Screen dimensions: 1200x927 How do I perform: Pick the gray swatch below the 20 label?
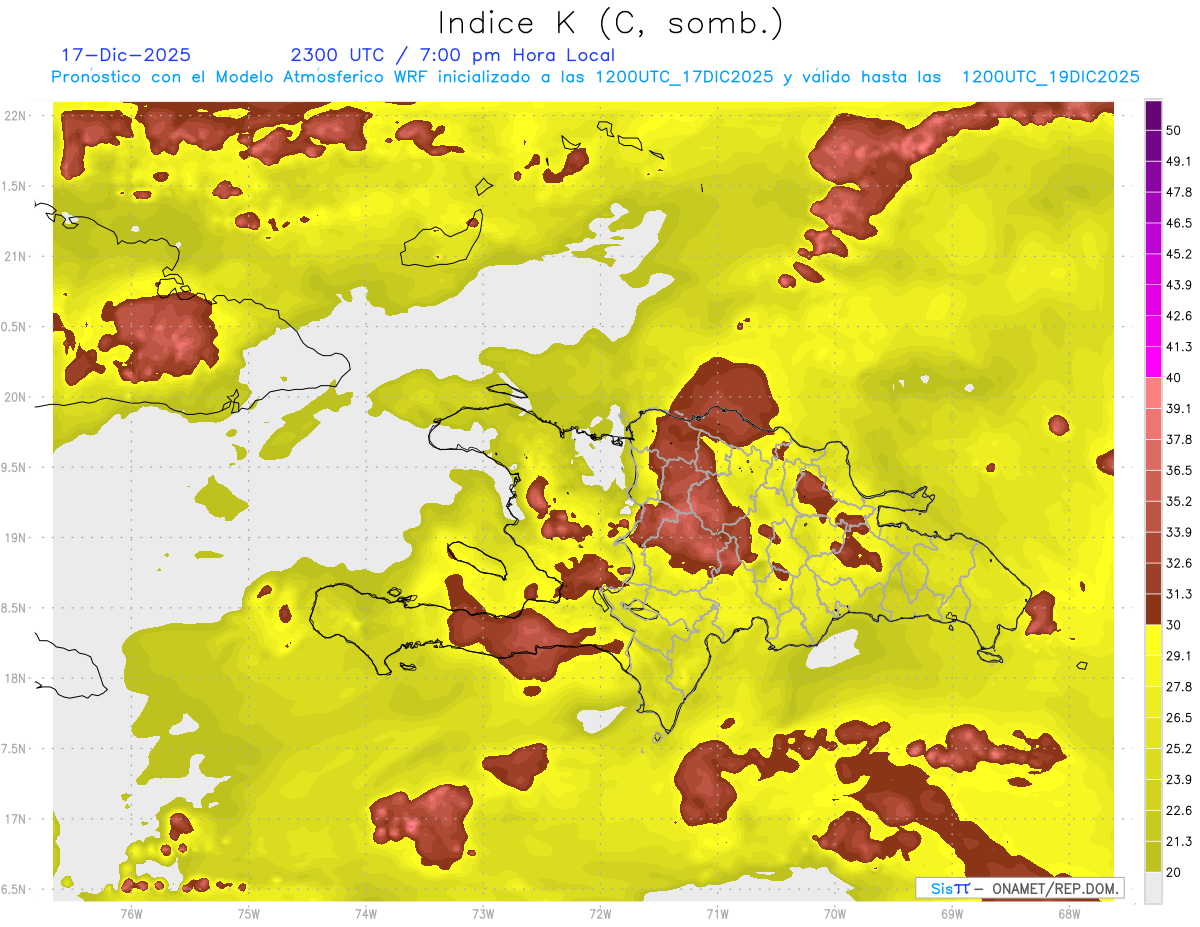click(x=1153, y=888)
